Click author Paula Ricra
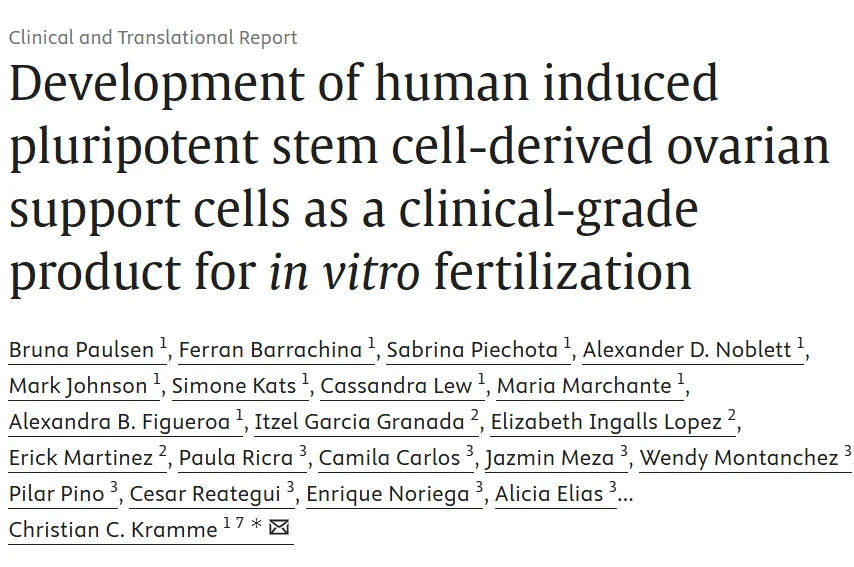The image size is (854, 567). point(236,458)
